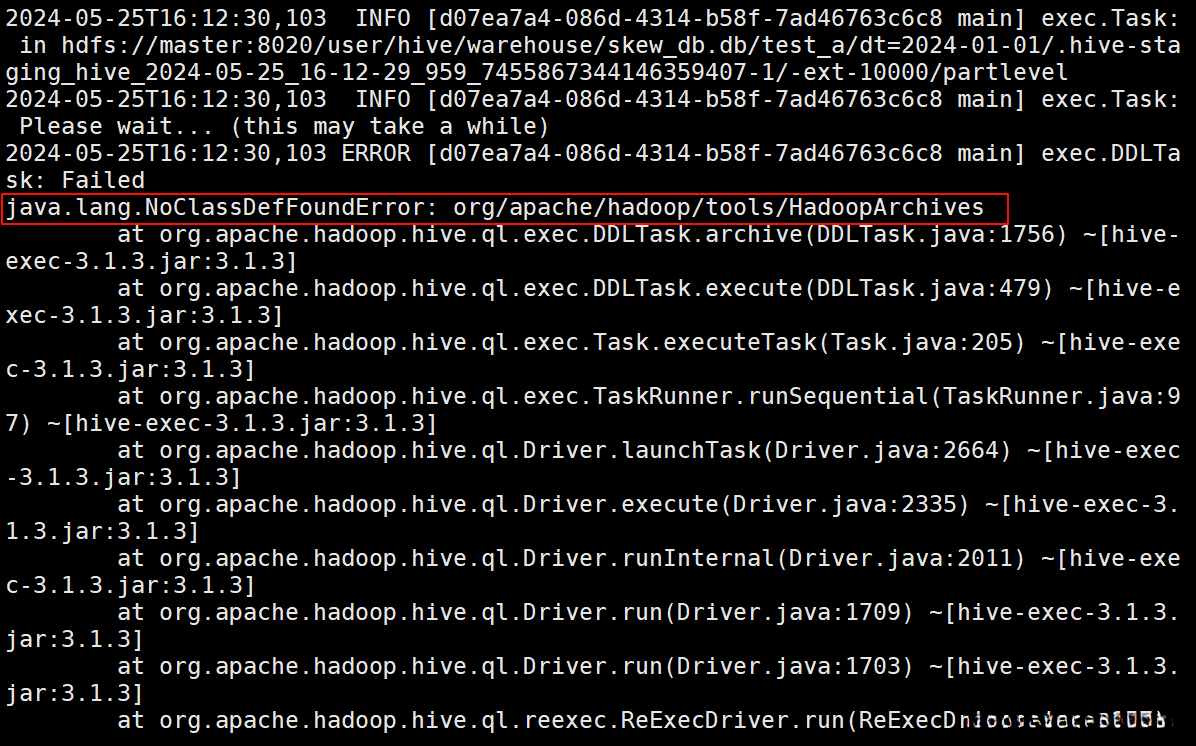
Task: Click the hdfs://master:8020/user/hive/warehouse path line
Action: pos(600,45)
